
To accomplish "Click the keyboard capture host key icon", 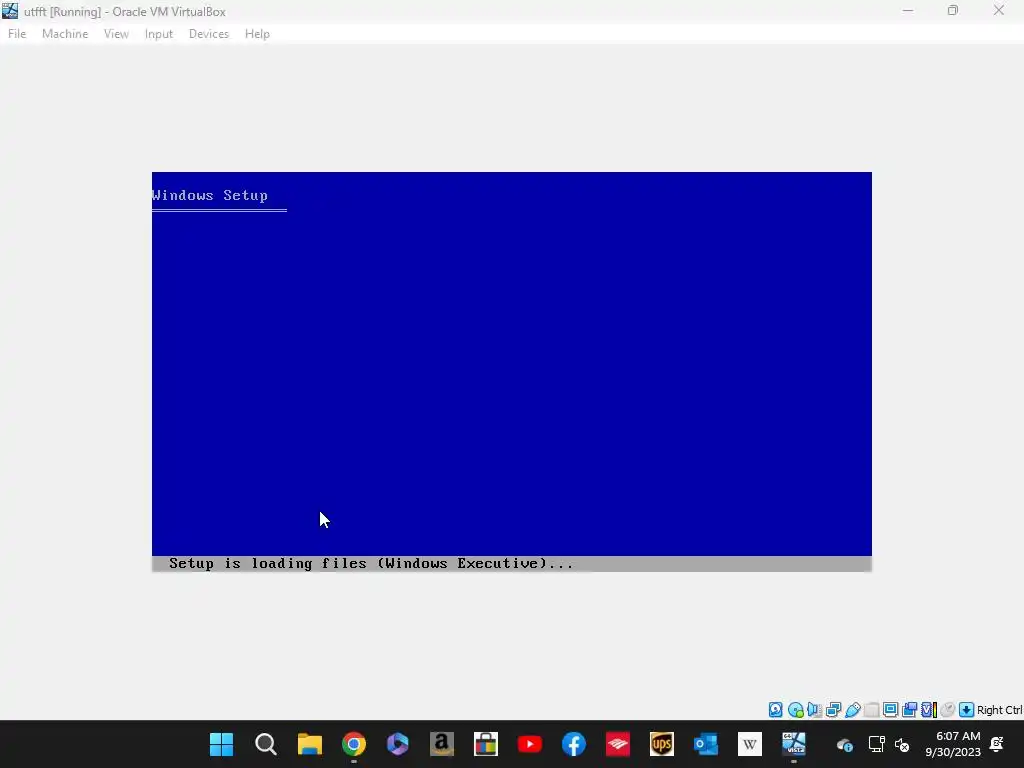I will pos(967,710).
